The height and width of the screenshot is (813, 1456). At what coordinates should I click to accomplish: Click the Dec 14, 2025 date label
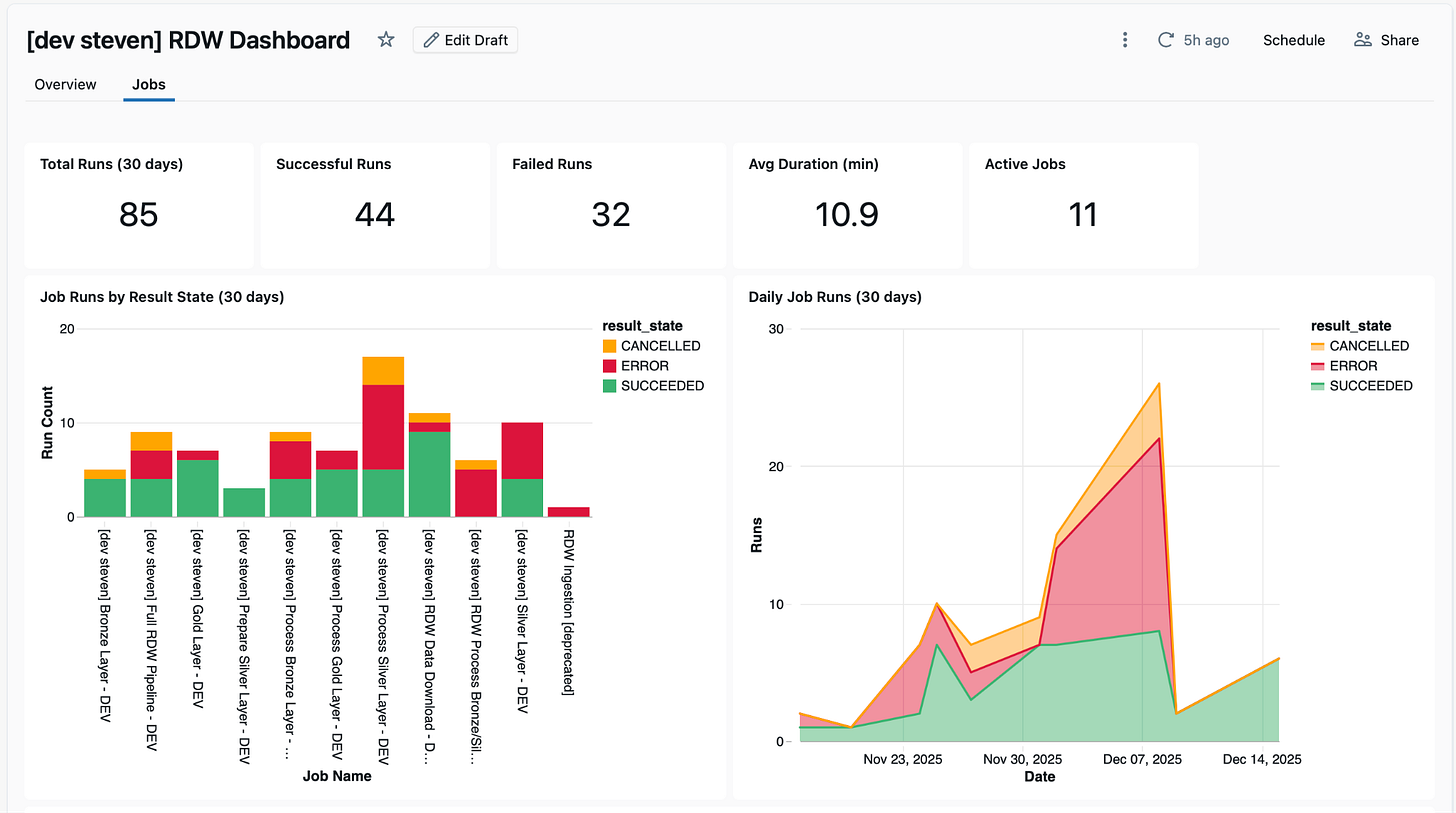1262,760
